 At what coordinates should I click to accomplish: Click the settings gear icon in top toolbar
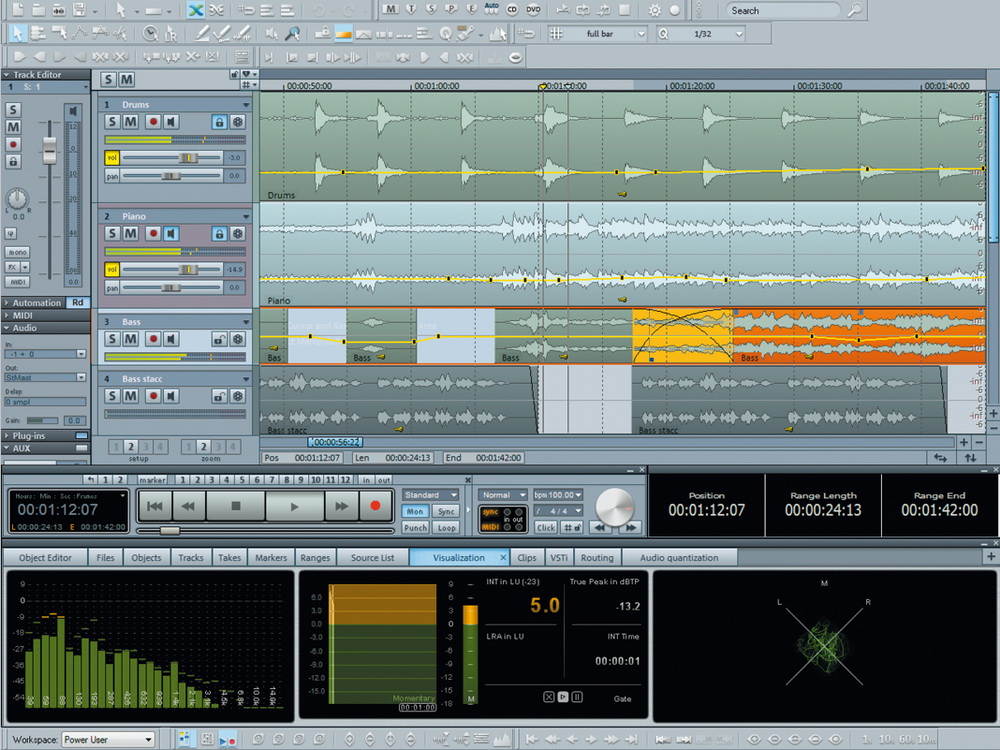654,11
